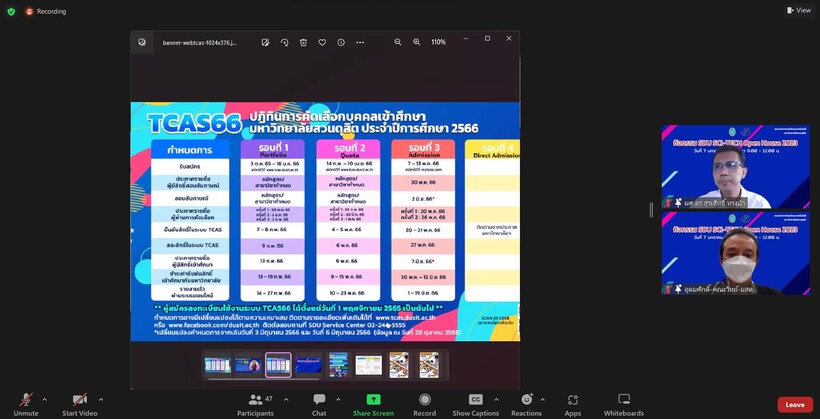Image resolution: width=820 pixels, height=419 pixels.
Task: Click the zoom out magnifier in Photos
Action: (398, 42)
